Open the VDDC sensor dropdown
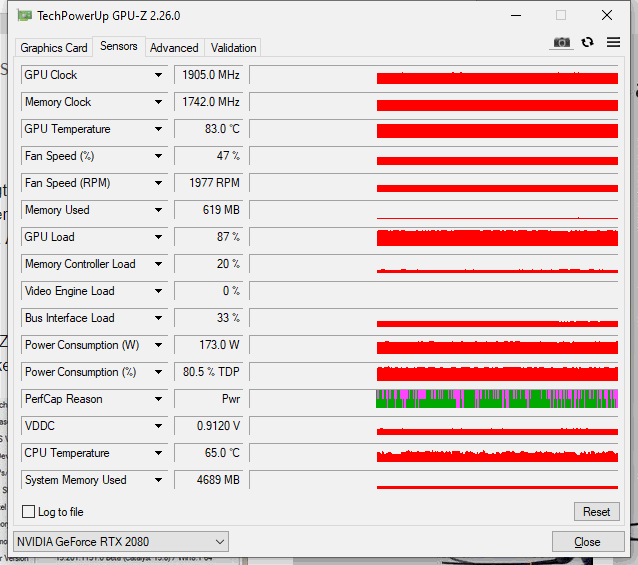638x565 pixels. (x=158, y=426)
